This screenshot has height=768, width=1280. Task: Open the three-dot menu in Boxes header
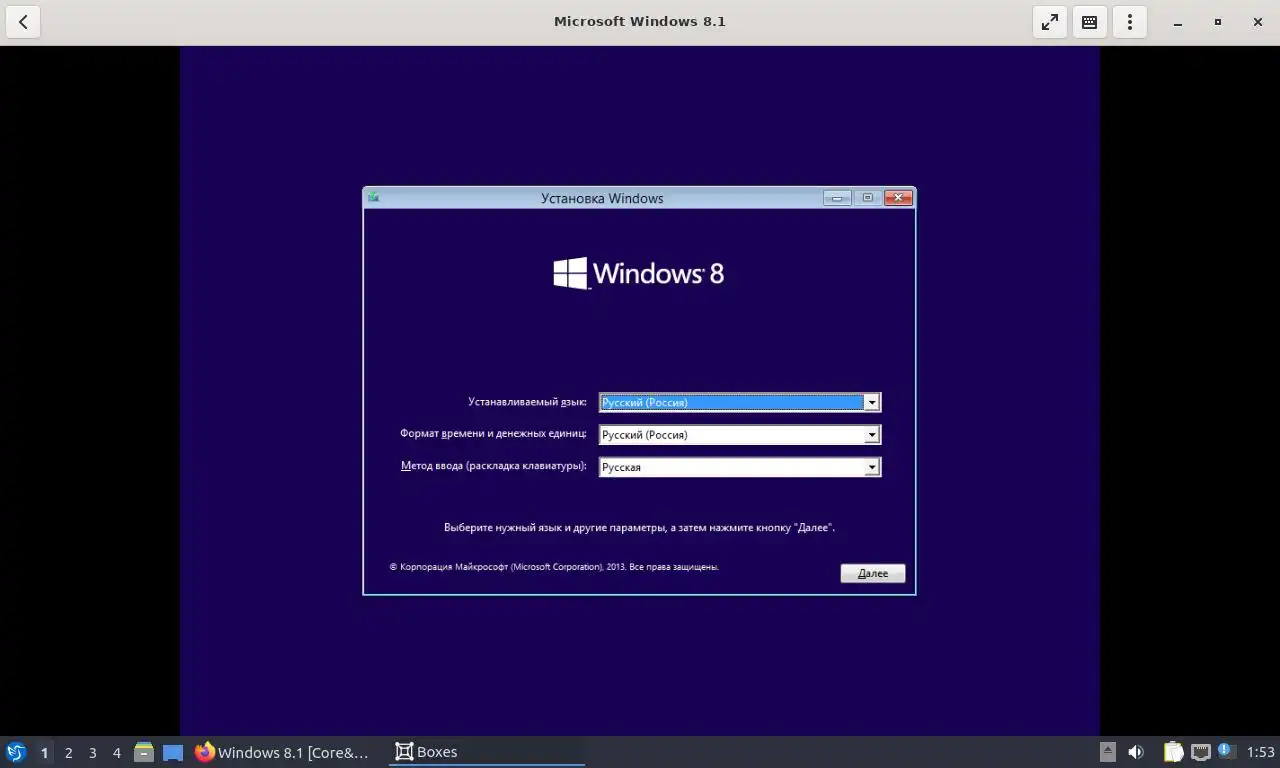(1130, 22)
